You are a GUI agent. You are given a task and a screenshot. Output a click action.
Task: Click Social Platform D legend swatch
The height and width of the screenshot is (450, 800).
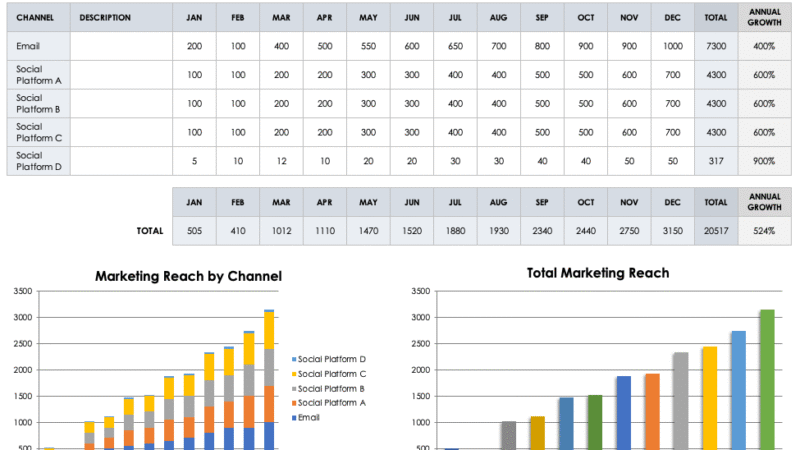[294, 359]
